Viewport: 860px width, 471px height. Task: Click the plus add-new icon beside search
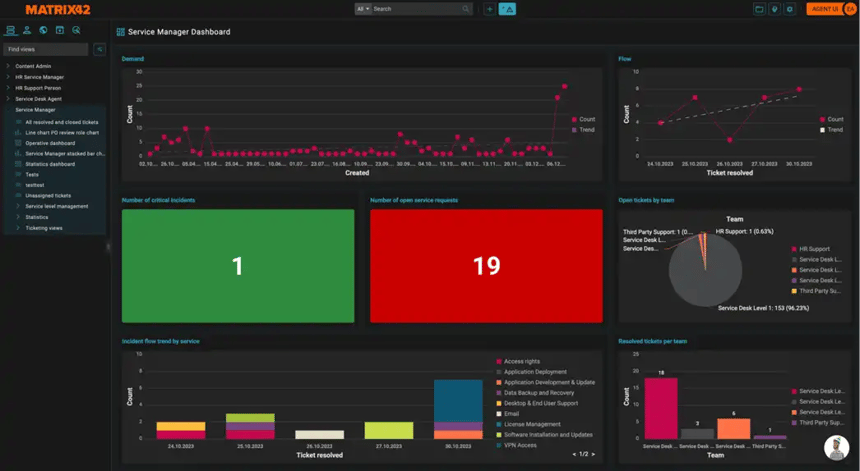pos(489,9)
